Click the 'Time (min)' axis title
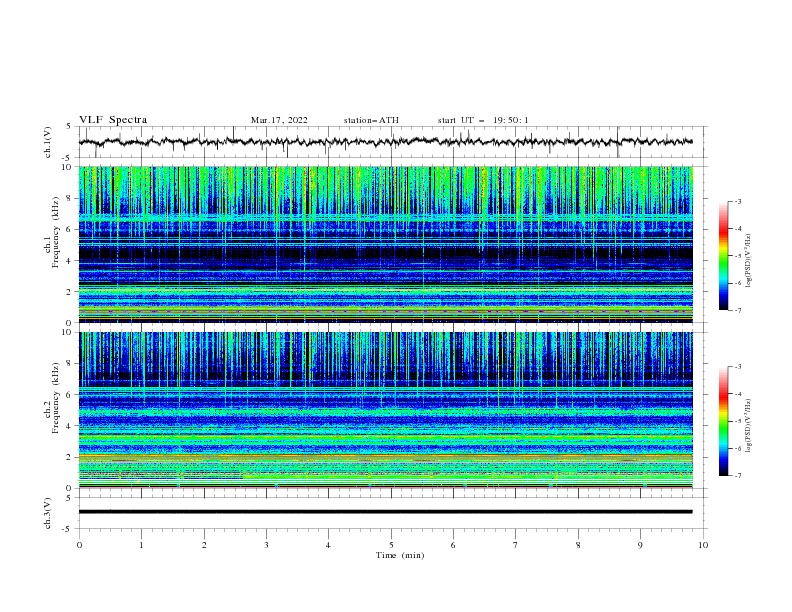This screenshot has height=612, width=792. [x=400, y=555]
